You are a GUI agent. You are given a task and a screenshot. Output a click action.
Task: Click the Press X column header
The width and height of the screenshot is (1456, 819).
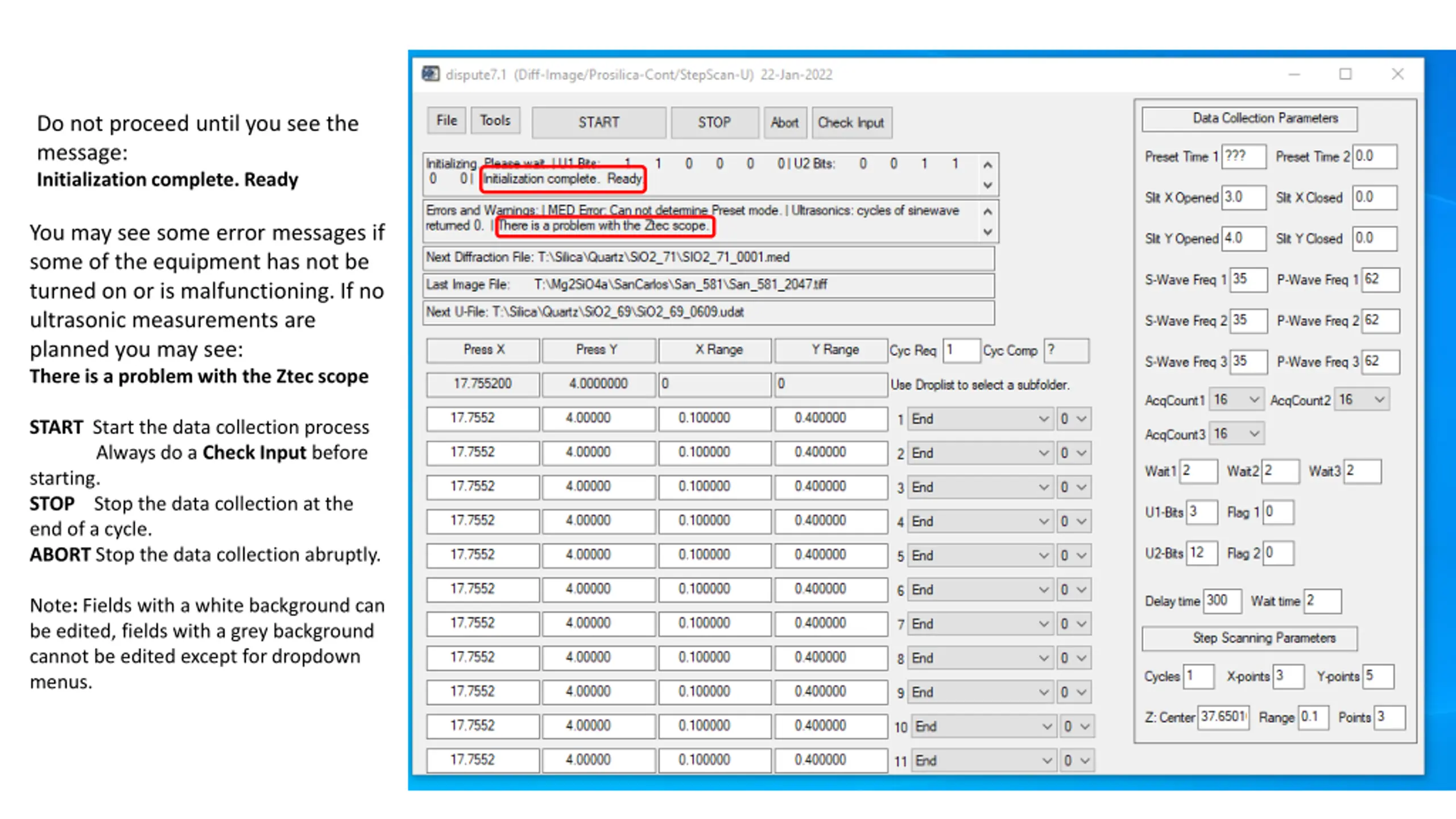point(483,350)
